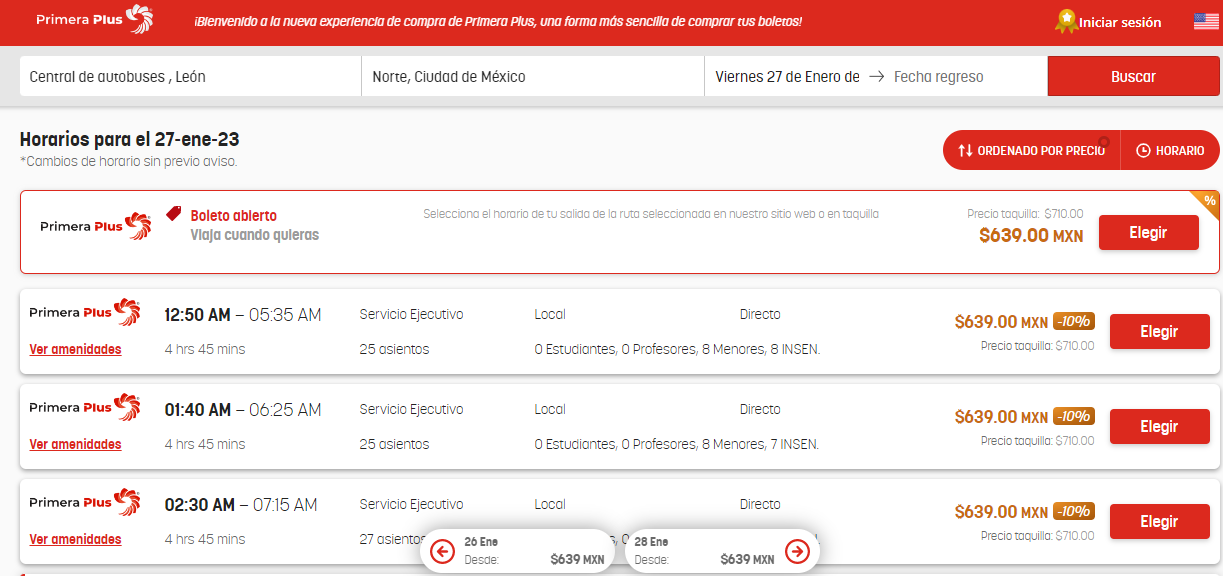Set the Fecha regreso return date
The image size is (1223, 576).
(x=938, y=76)
